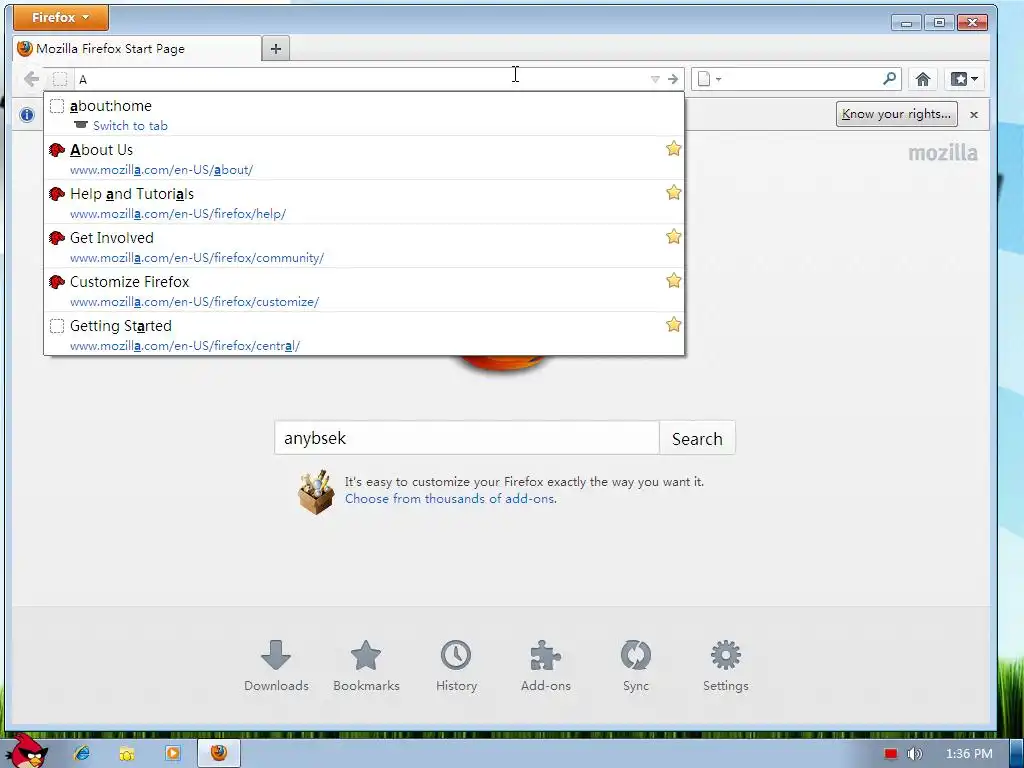This screenshot has width=1024, height=768.
Task: Click the Go arrow in address bar
Action: click(673, 79)
